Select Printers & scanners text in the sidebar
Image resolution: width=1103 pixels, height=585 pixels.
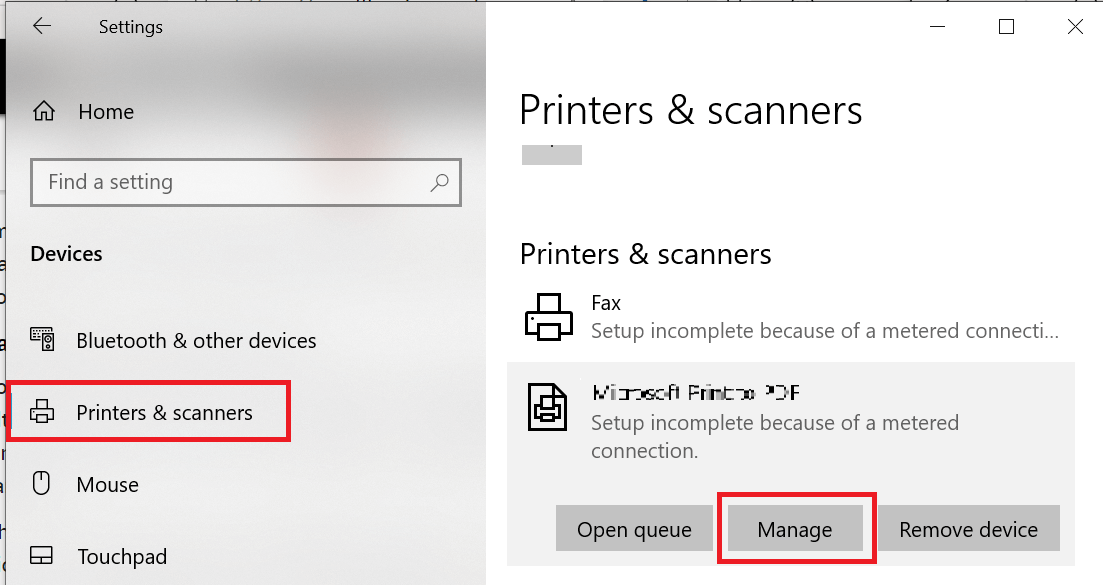(x=164, y=413)
